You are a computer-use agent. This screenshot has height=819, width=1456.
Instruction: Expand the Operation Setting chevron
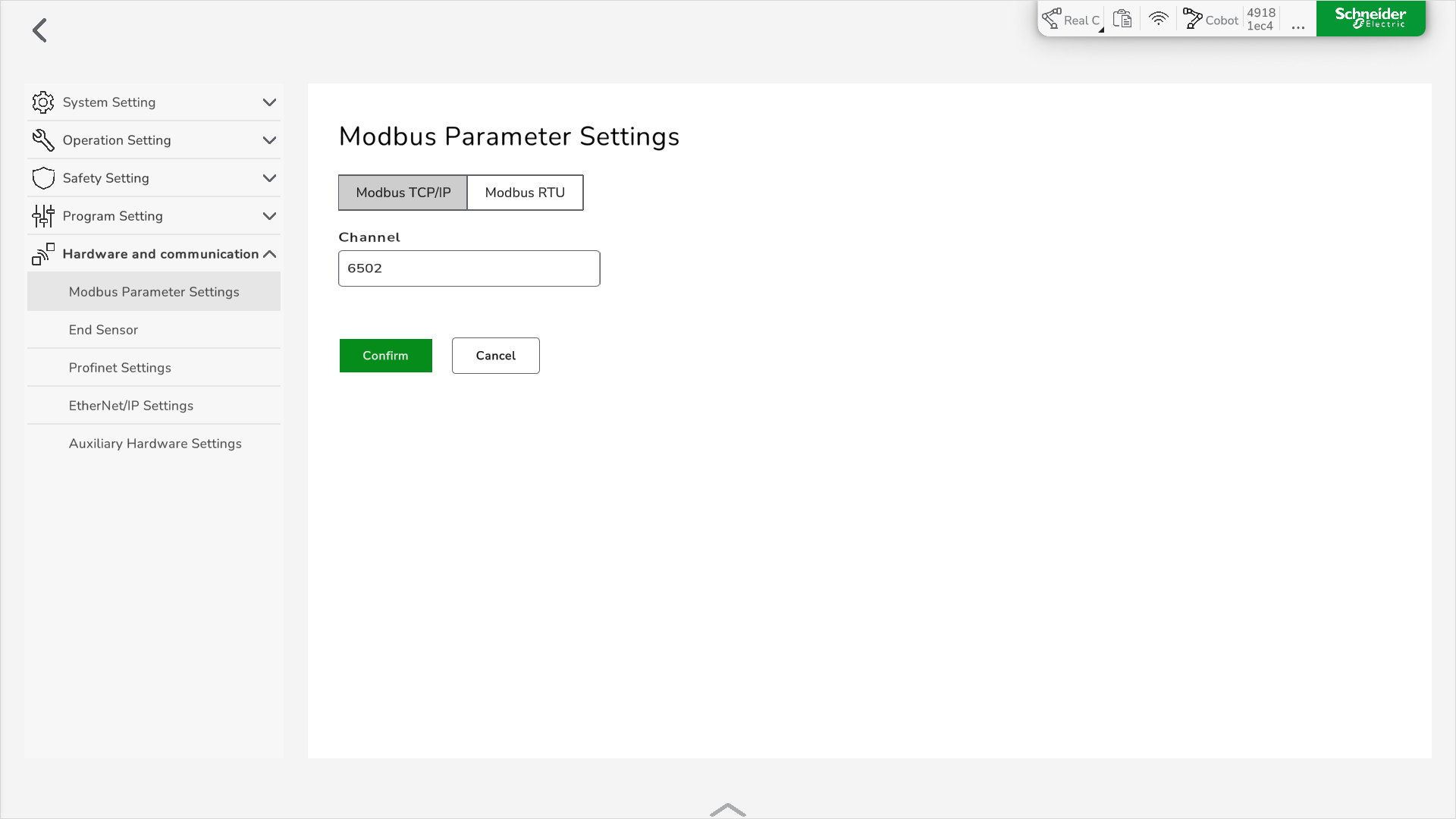269,140
